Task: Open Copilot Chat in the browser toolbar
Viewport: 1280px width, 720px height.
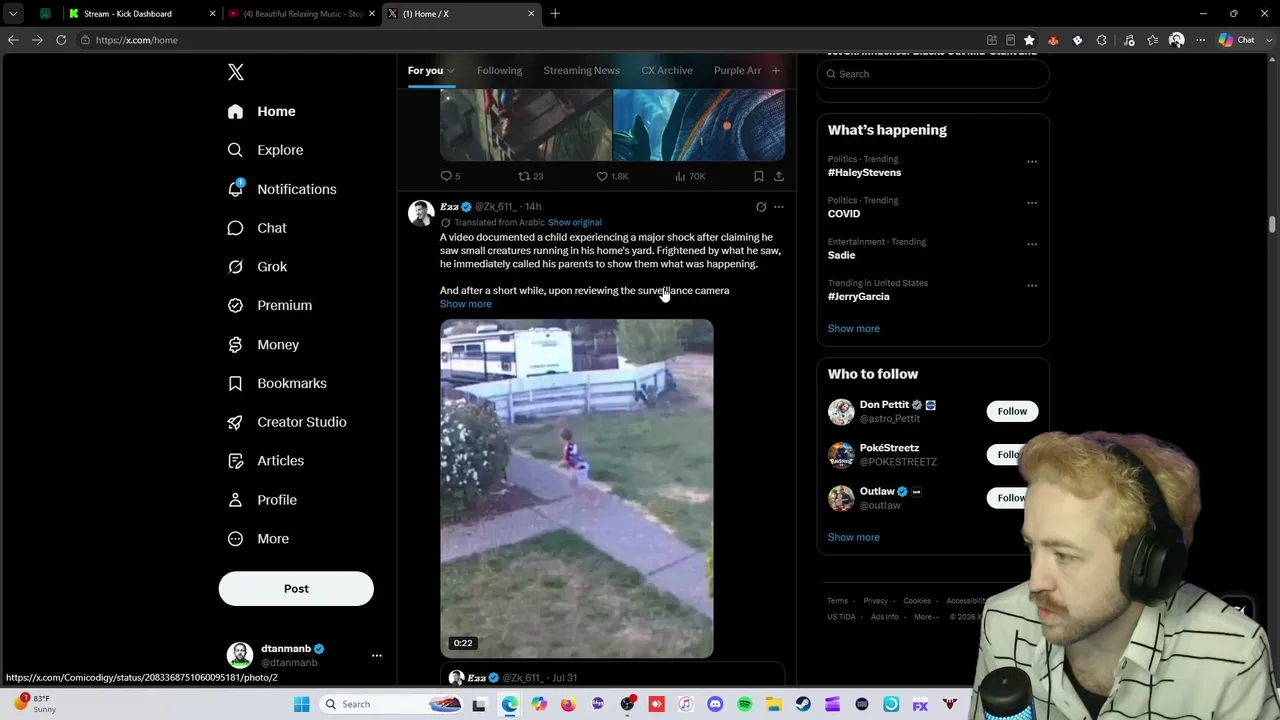Action: 1237,40
